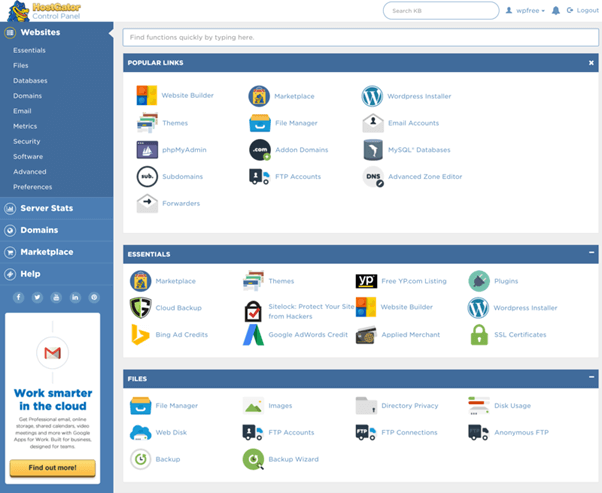
Task: Expand the Marketplace sidebar section
Action: click(57, 252)
